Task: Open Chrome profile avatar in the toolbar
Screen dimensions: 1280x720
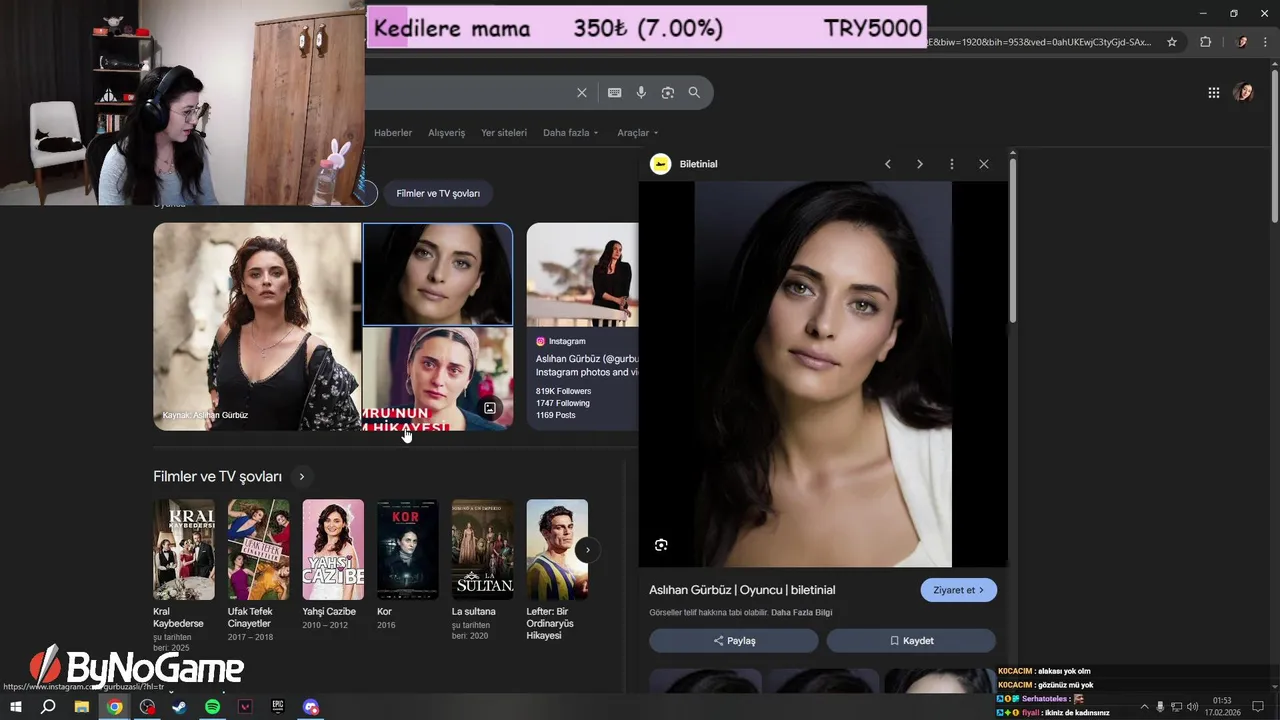Action: [1242, 42]
